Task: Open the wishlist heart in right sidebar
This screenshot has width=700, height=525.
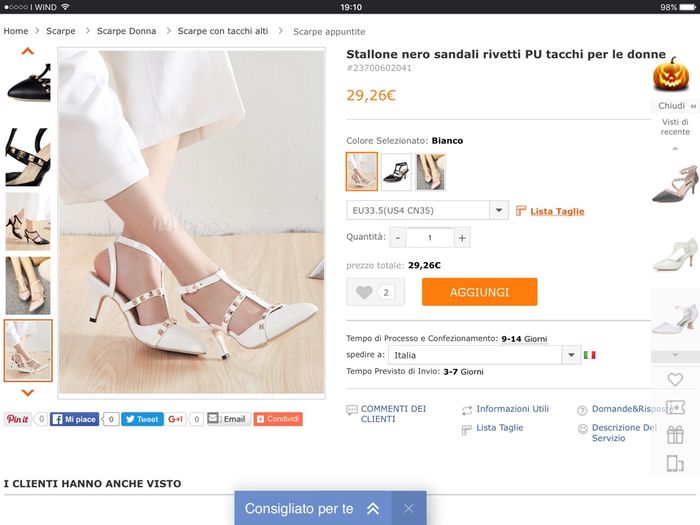Action: click(675, 380)
